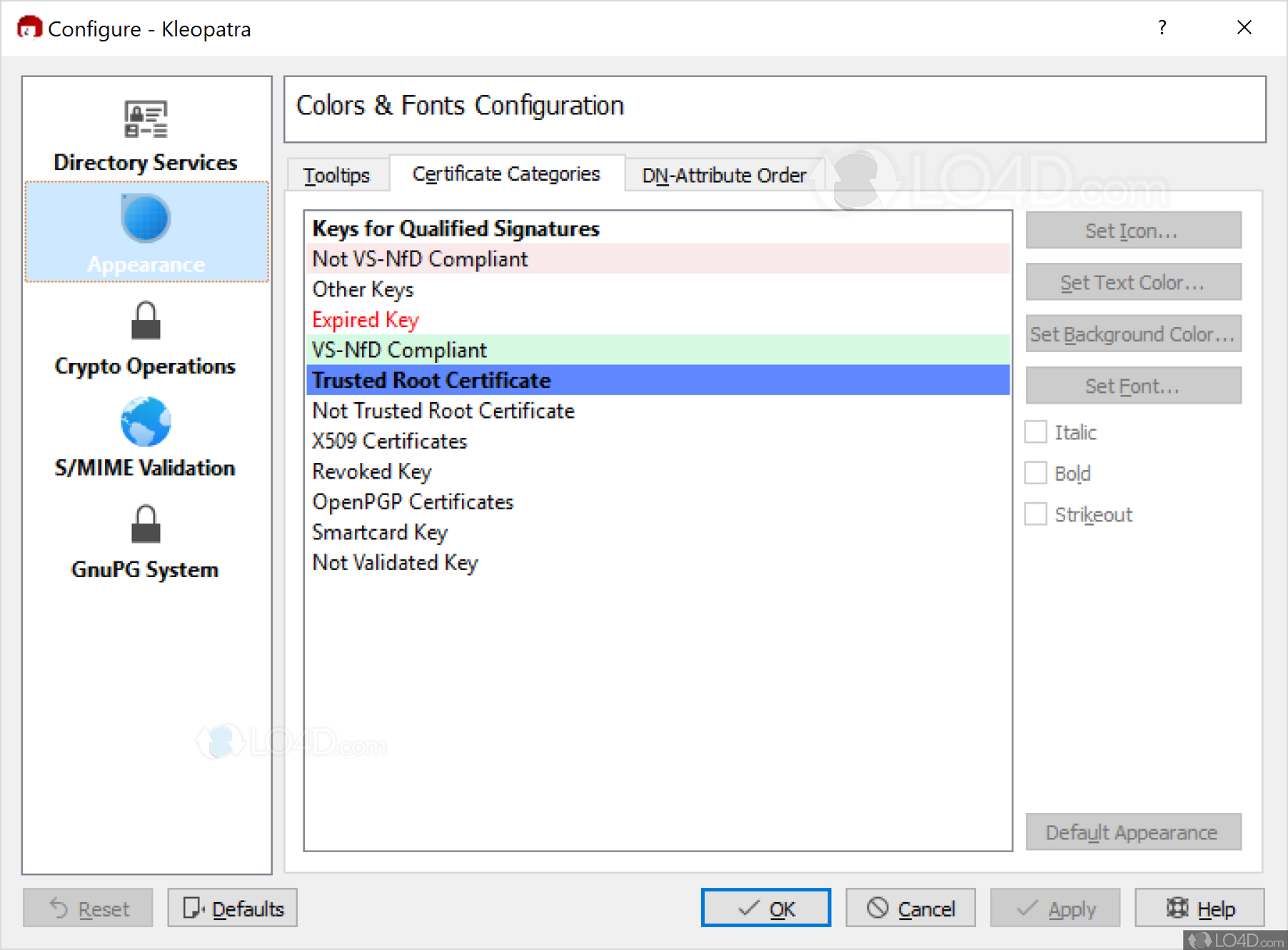Open Help from the bottom button row
This screenshot has width=1288, height=950.
1199,909
